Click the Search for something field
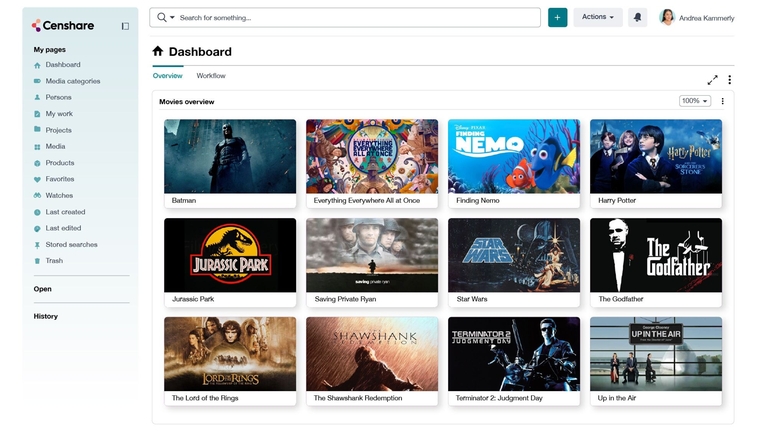This screenshot has height=432, width=768. pyautogui.click(x=345, y=18)
